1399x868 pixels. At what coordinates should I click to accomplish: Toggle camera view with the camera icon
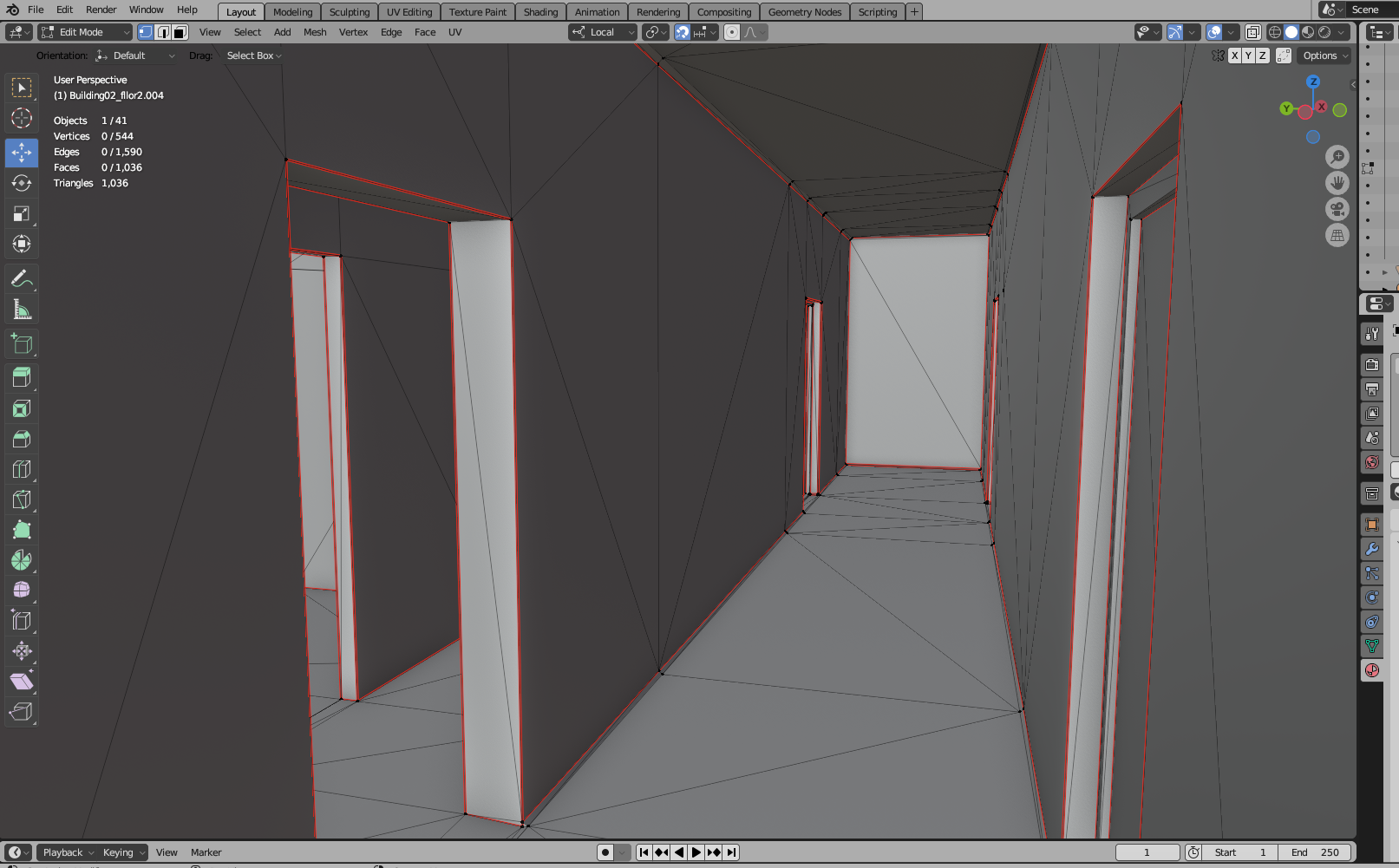[1337, 209]
